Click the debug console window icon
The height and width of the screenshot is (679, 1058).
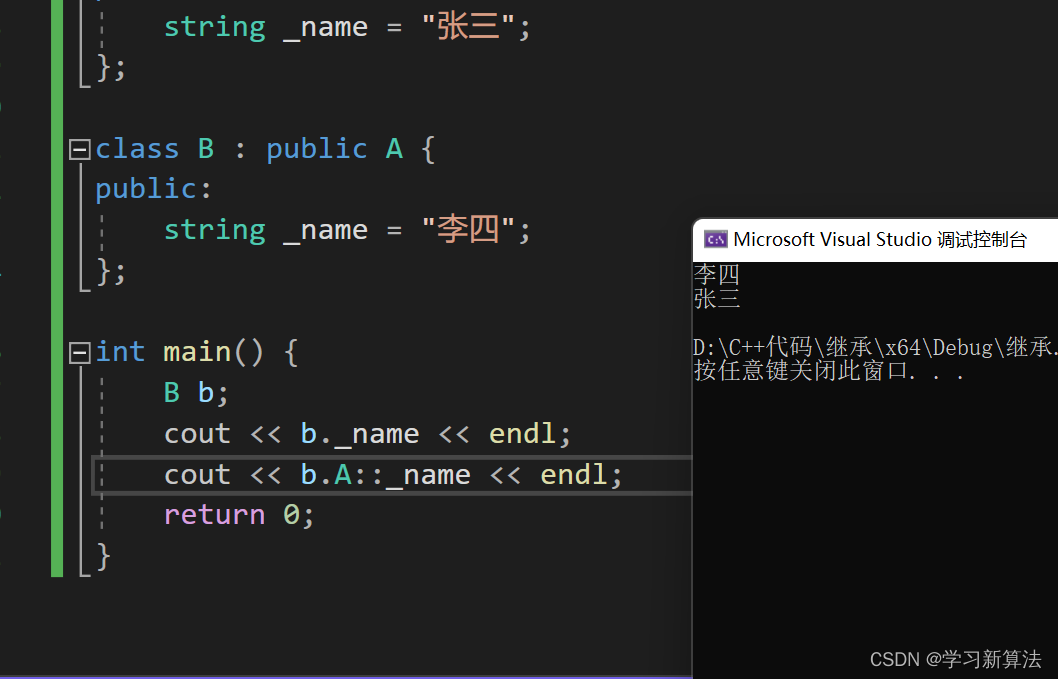click(x=715, y=240)
